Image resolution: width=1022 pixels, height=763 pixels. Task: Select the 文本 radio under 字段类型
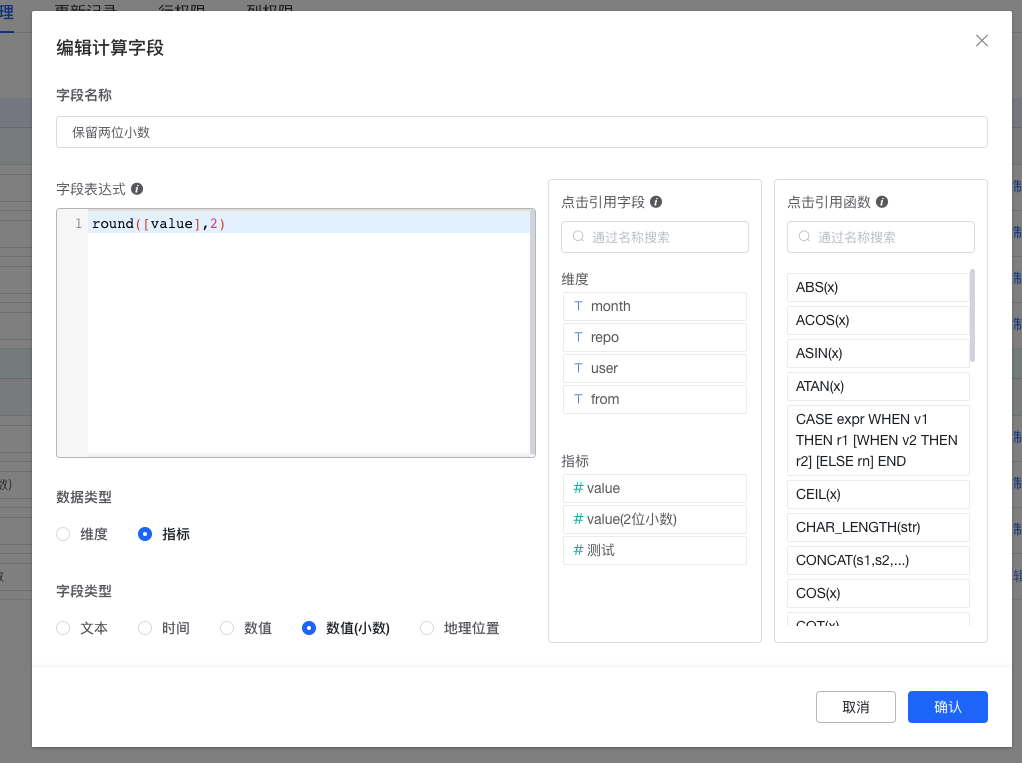point(62,628)
